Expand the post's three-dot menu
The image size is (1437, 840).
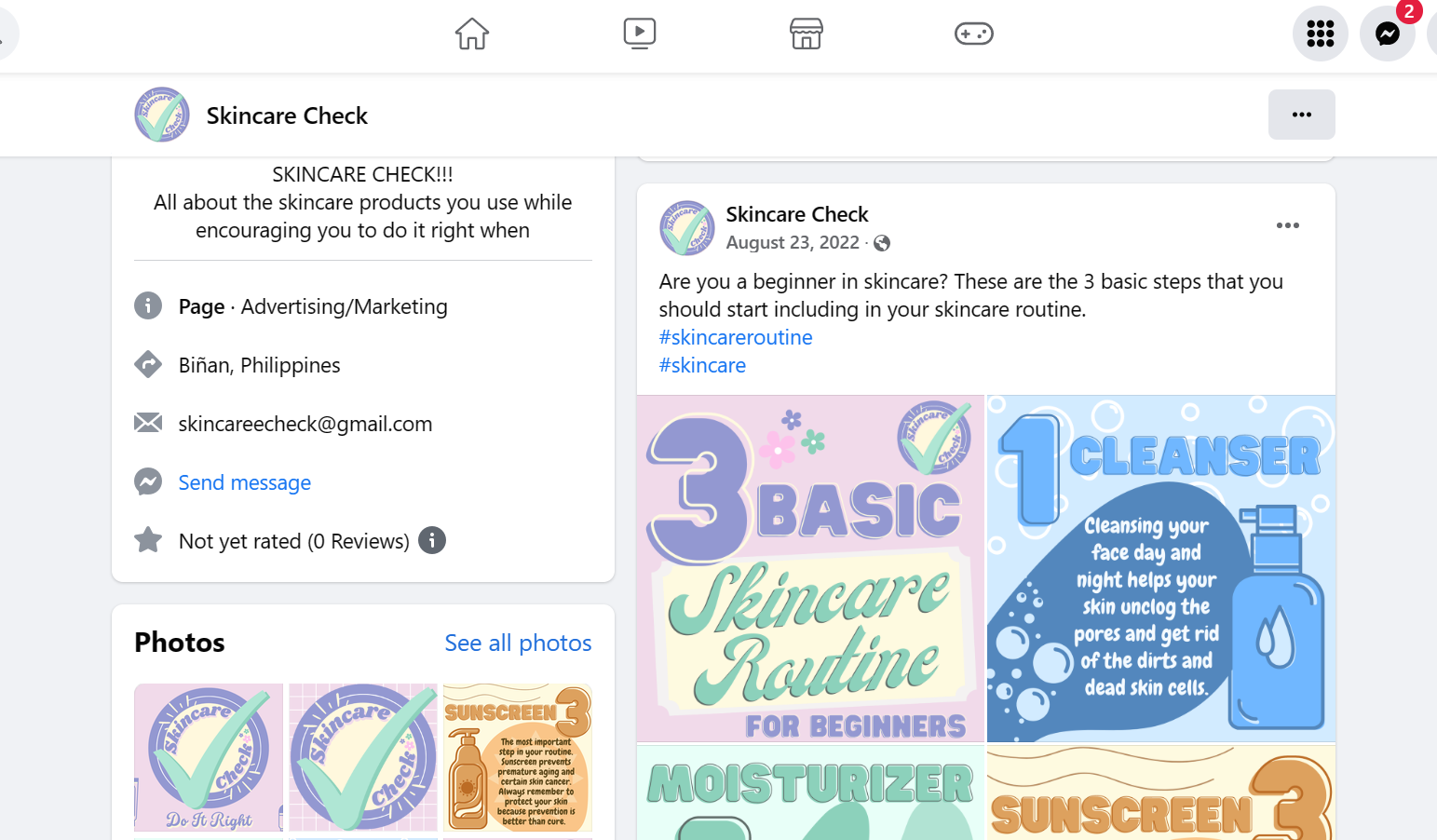pos(1287,225)
